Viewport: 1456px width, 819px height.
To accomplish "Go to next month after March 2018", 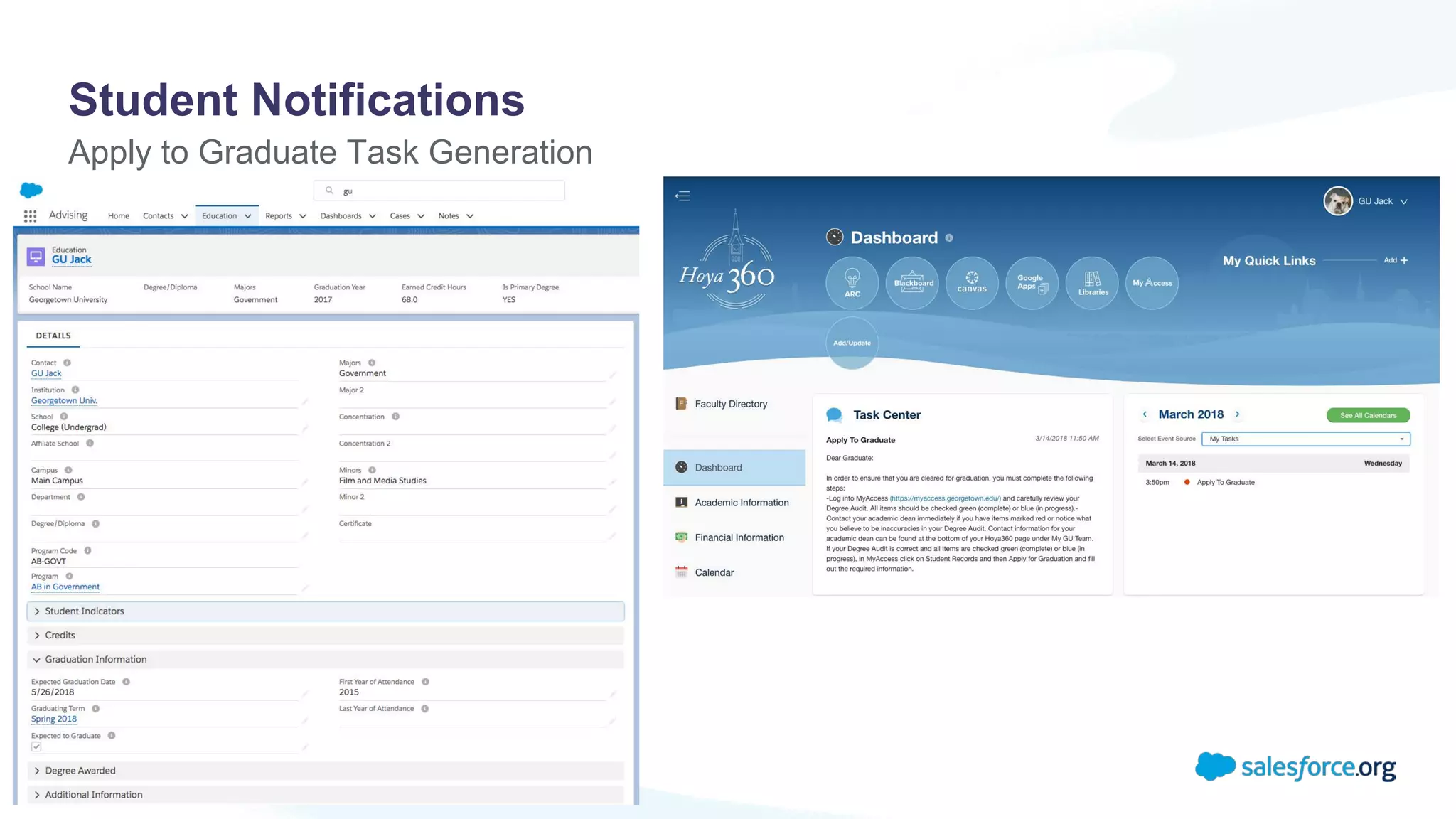I will coord(1237,414).
